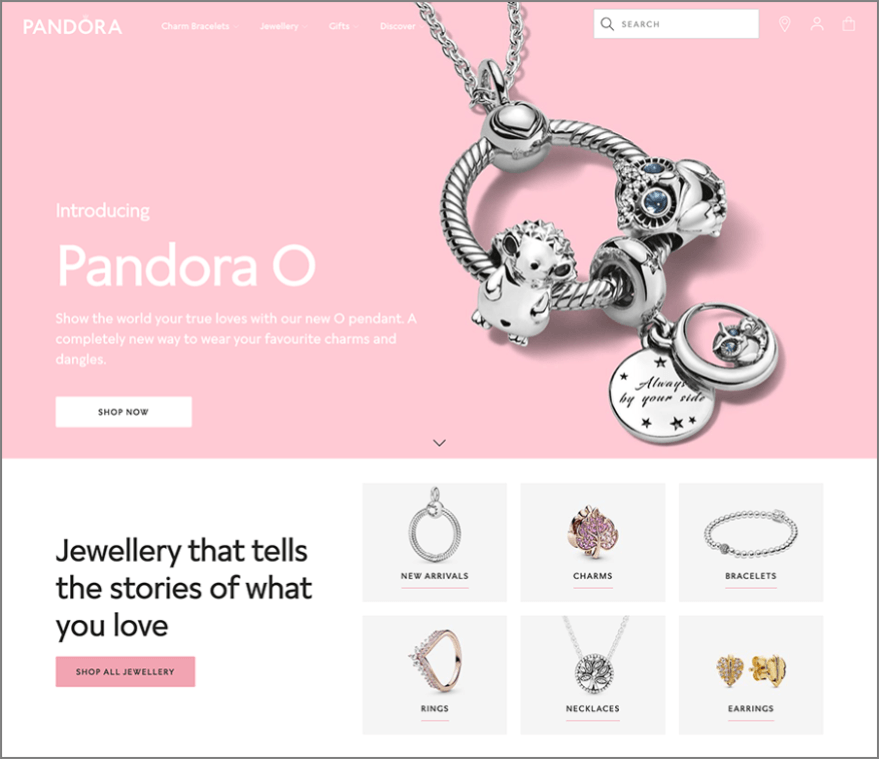879x759 pixels.
Task: Expand the Jewellery dropdown menu
Action: pos(283,26)
